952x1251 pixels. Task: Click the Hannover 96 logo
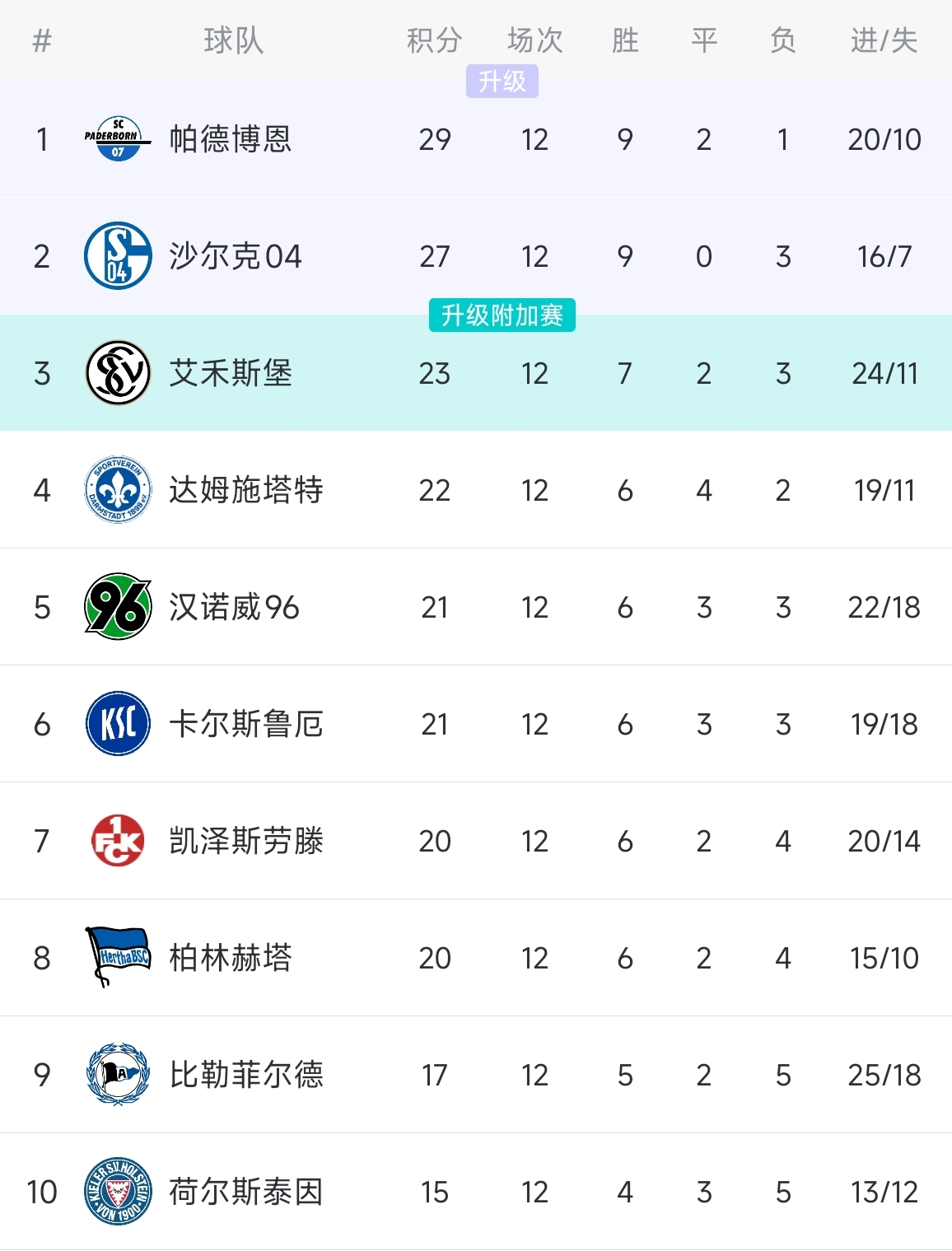pyautogui.click(x=118, y=607)
